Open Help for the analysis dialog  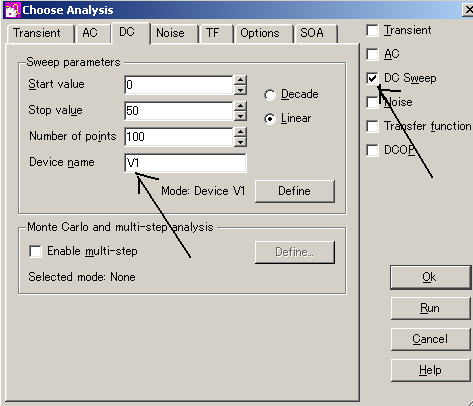430,370
